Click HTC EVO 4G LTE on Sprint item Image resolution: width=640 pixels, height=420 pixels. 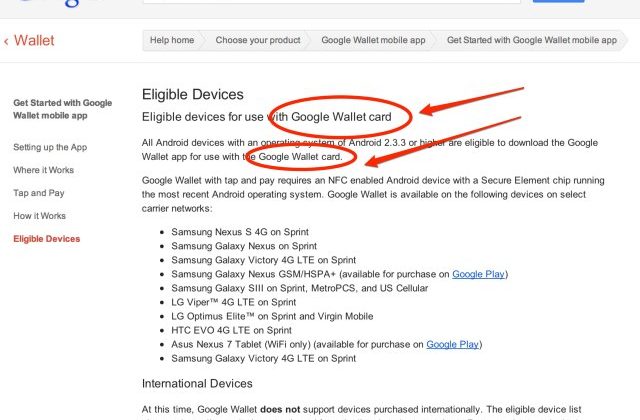(x=231, y=330)
